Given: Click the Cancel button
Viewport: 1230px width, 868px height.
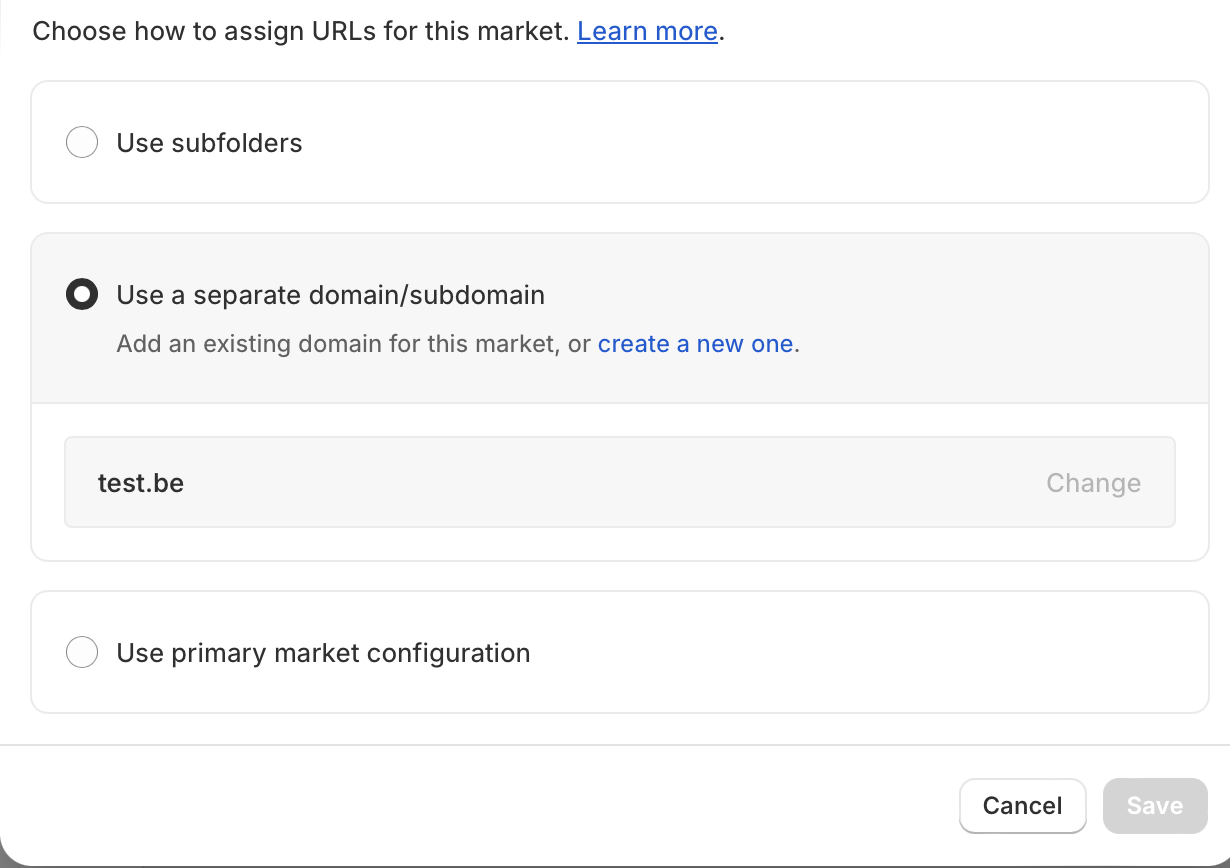Looking at the screenshot, I should 1022,806.
